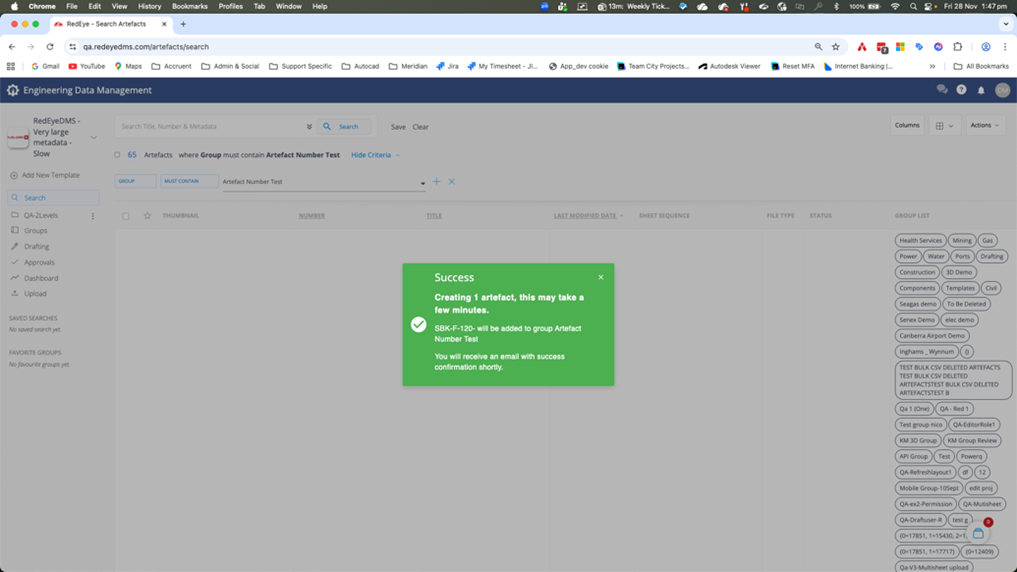Open the QA-2Levels three-dot menu

93,216
